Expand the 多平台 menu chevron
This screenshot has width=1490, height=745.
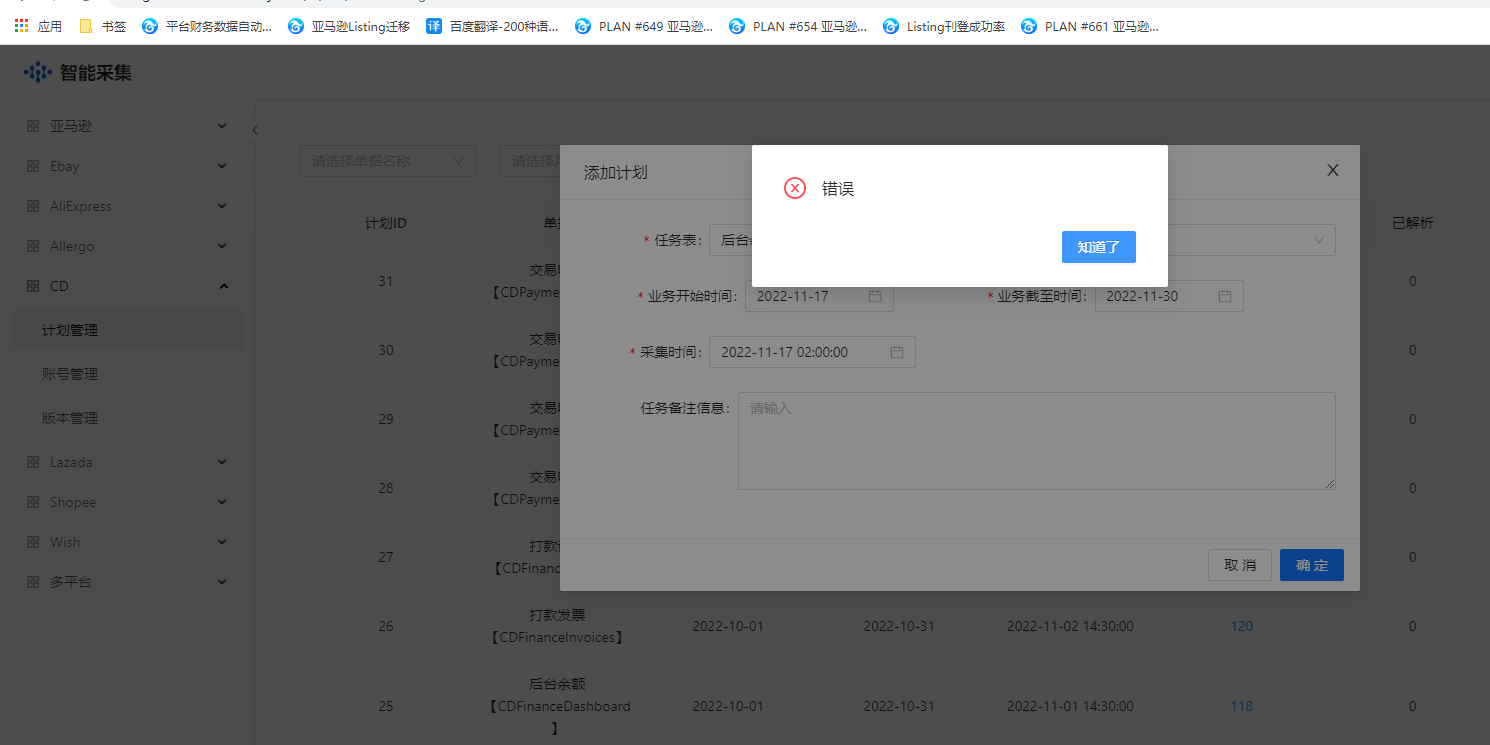point(222,581)
